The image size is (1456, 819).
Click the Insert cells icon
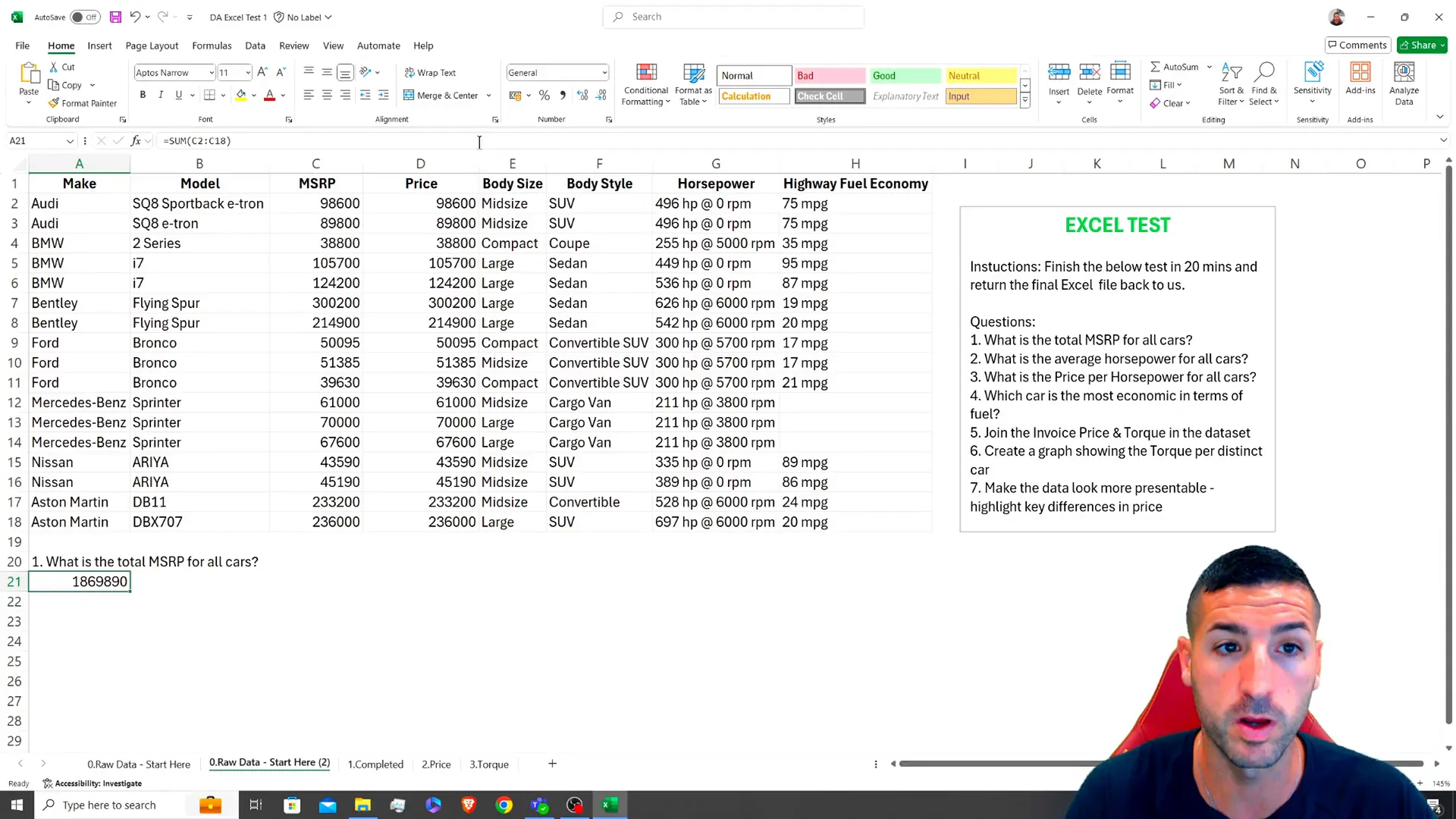pyautogui.click(x=1059, y=72)
